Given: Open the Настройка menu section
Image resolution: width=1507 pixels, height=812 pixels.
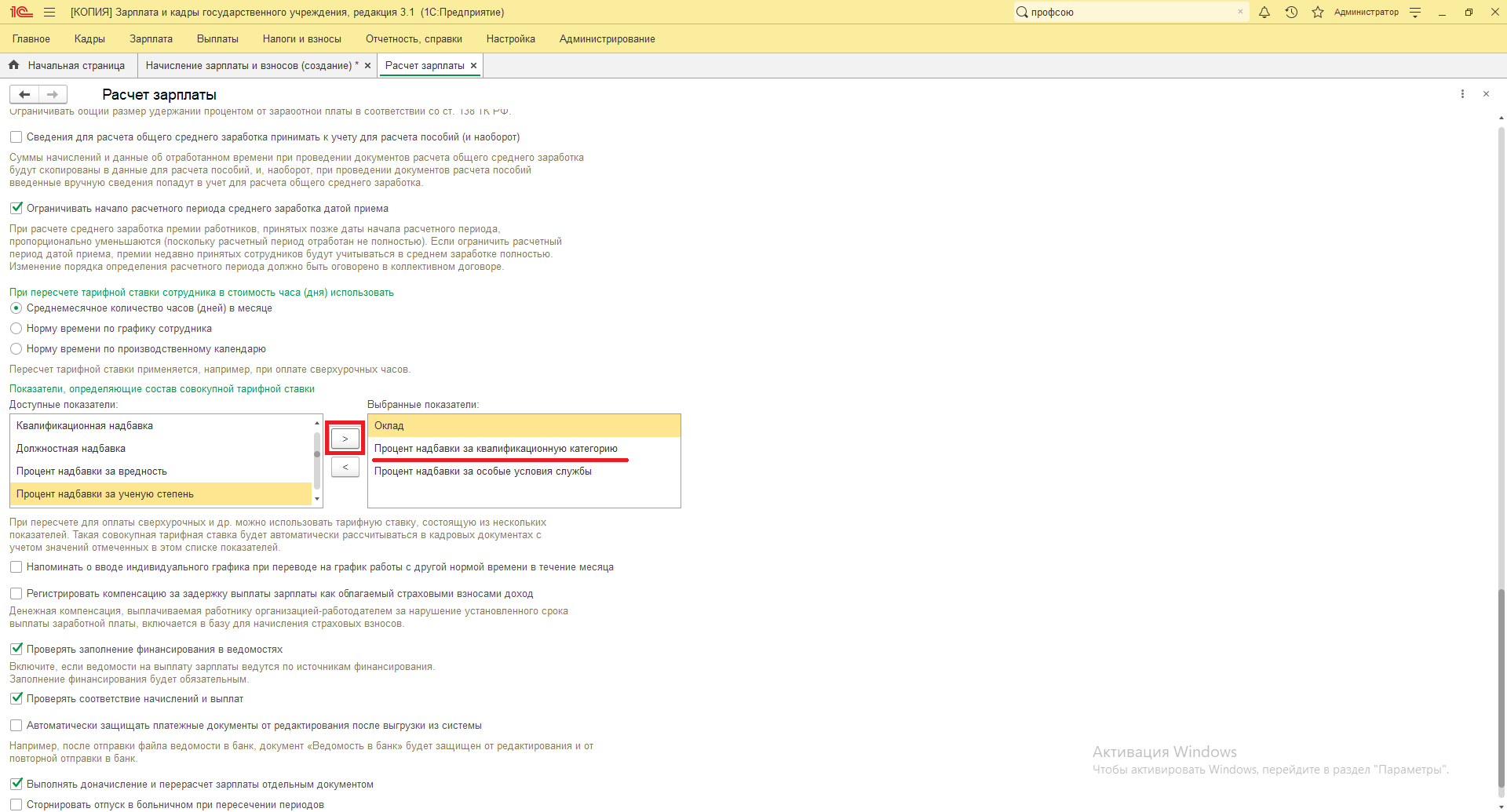Looking at the screenshot, I should click(x=511, y=39).
